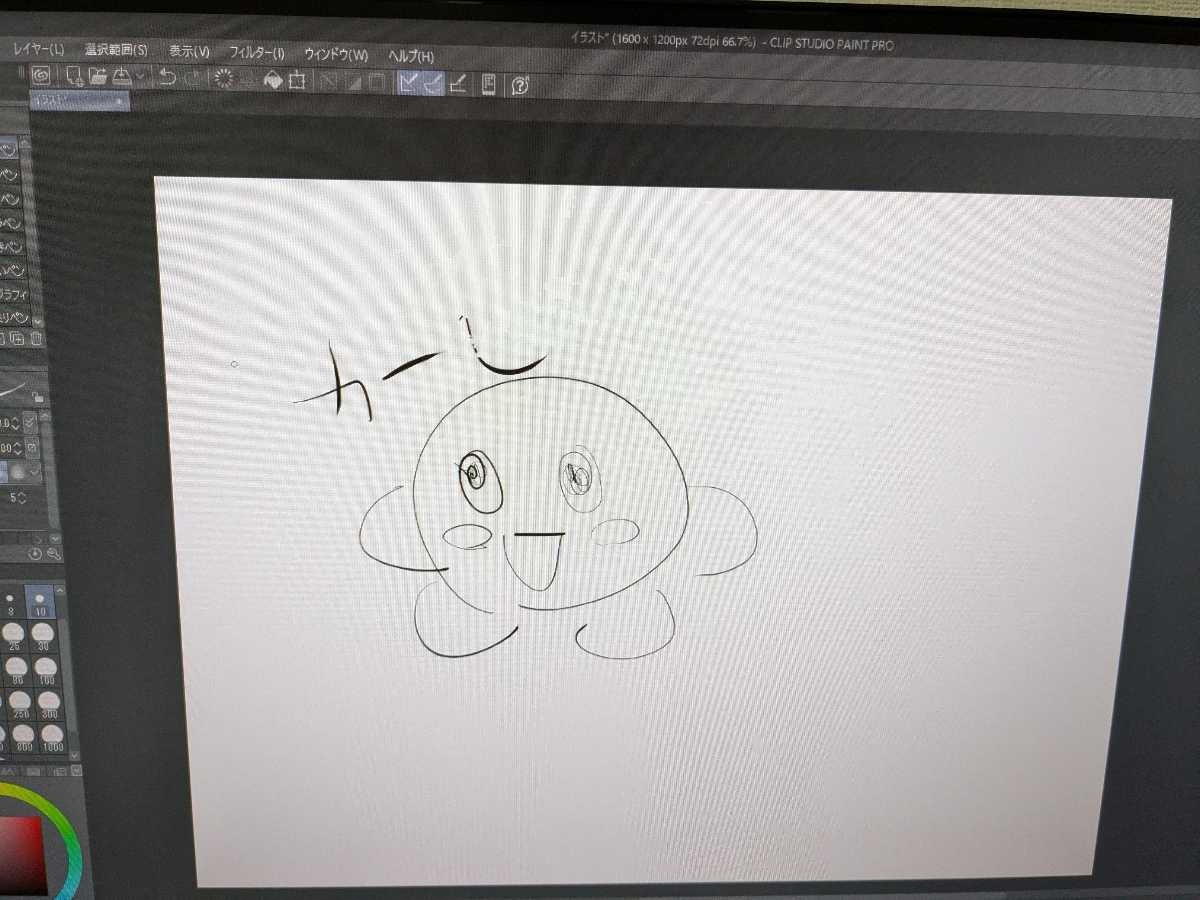Expand the dropdown arrow beside Save icon
Screen dimensions: 1200x900
click(140, 77)
